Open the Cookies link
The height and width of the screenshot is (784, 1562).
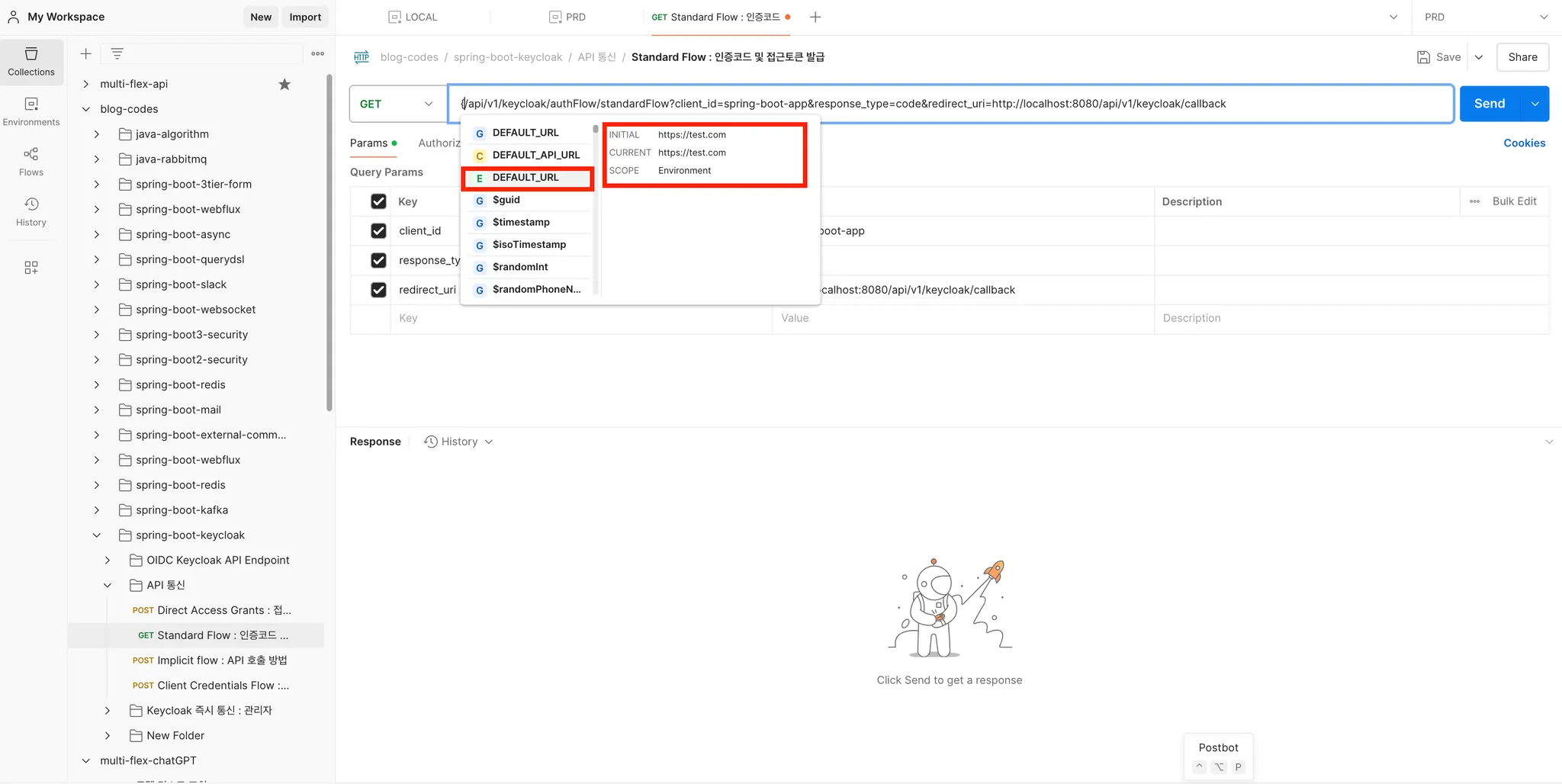1524,143
